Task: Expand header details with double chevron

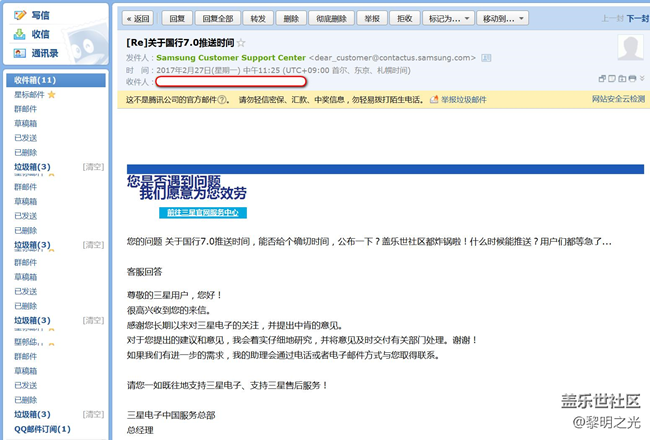Action: click(642, 78)
